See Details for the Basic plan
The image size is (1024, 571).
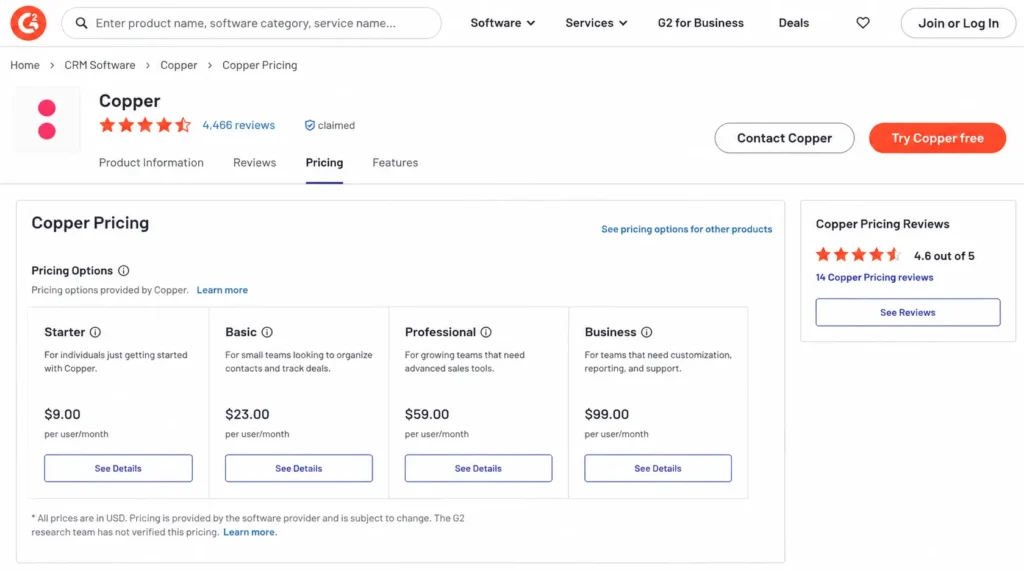click(298, 468)
